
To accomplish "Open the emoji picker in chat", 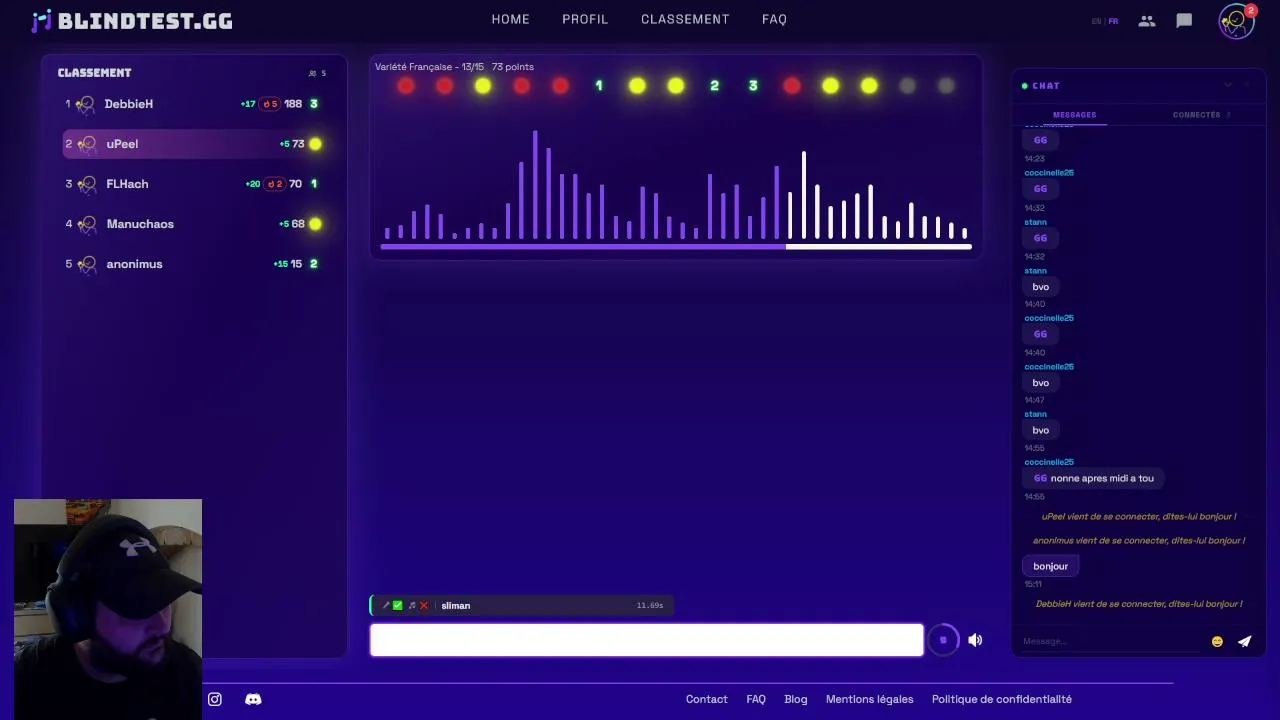I will click(1217, 642).
